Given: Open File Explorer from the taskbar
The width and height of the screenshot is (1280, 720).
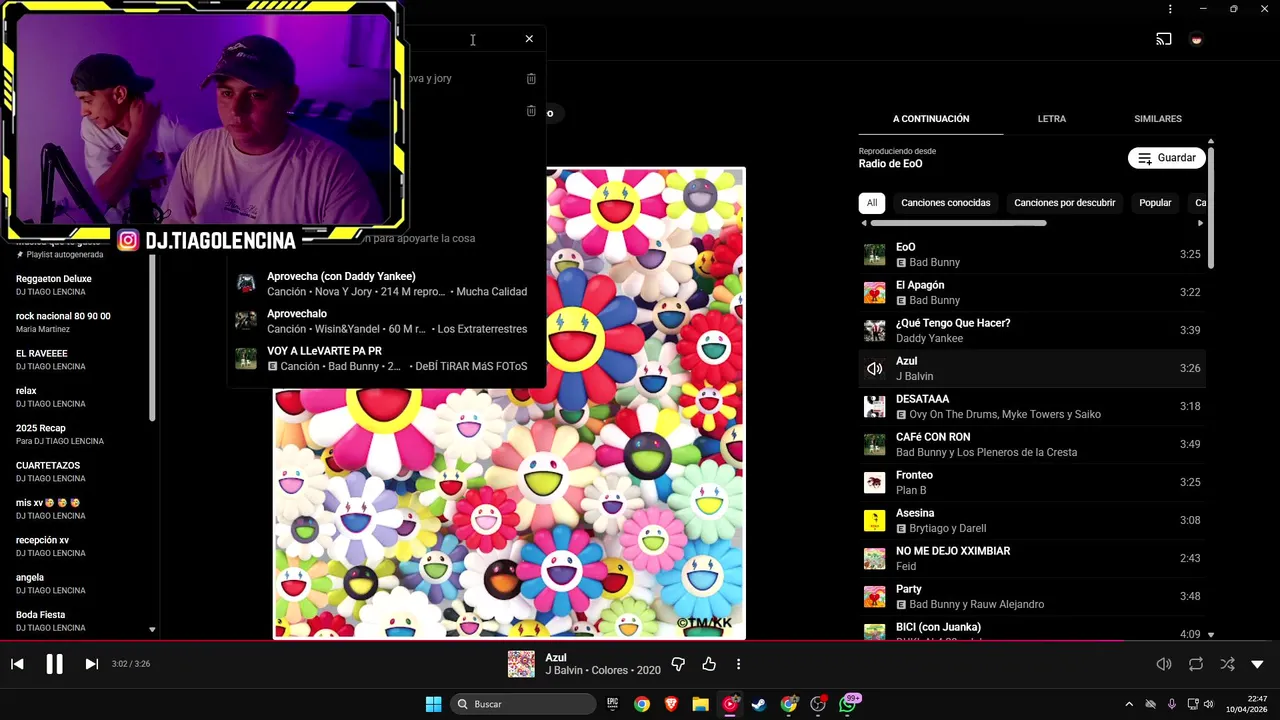Looking at the screenshot, I should (700, 704).
